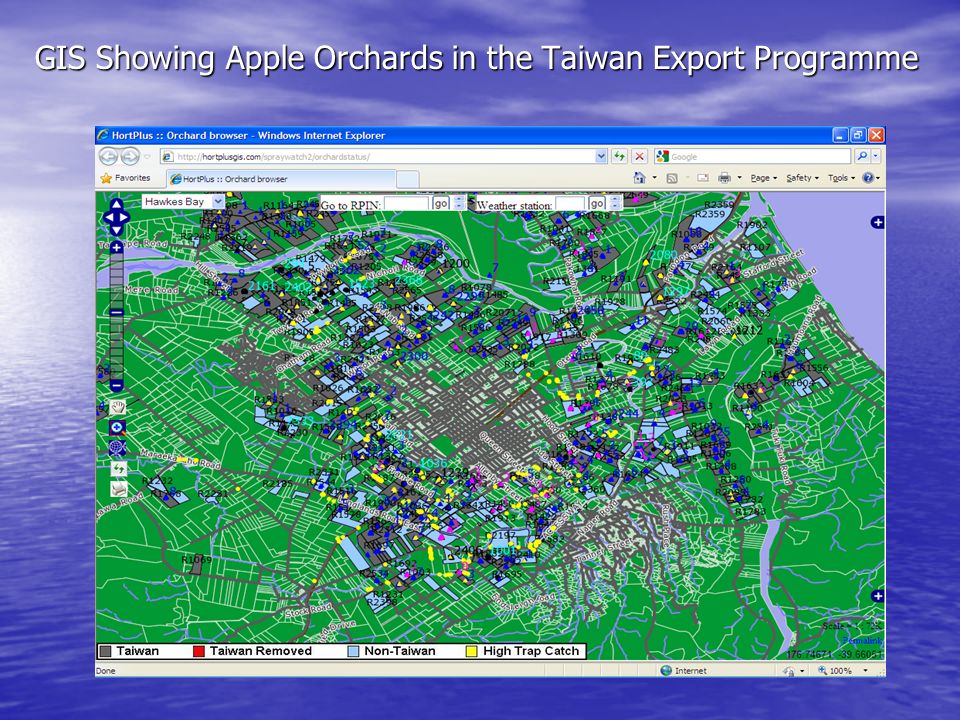This screenshot has width=960, height=720.
Task: Open the Home button dropdown arrow
Action: tap(654, 178)
